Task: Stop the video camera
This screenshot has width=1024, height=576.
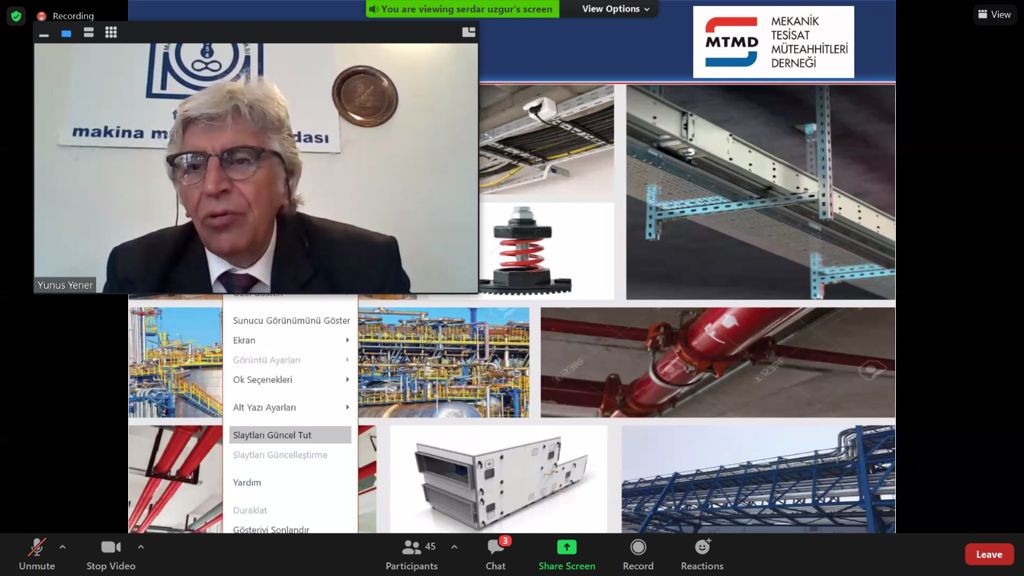Action: pos(110,553)
